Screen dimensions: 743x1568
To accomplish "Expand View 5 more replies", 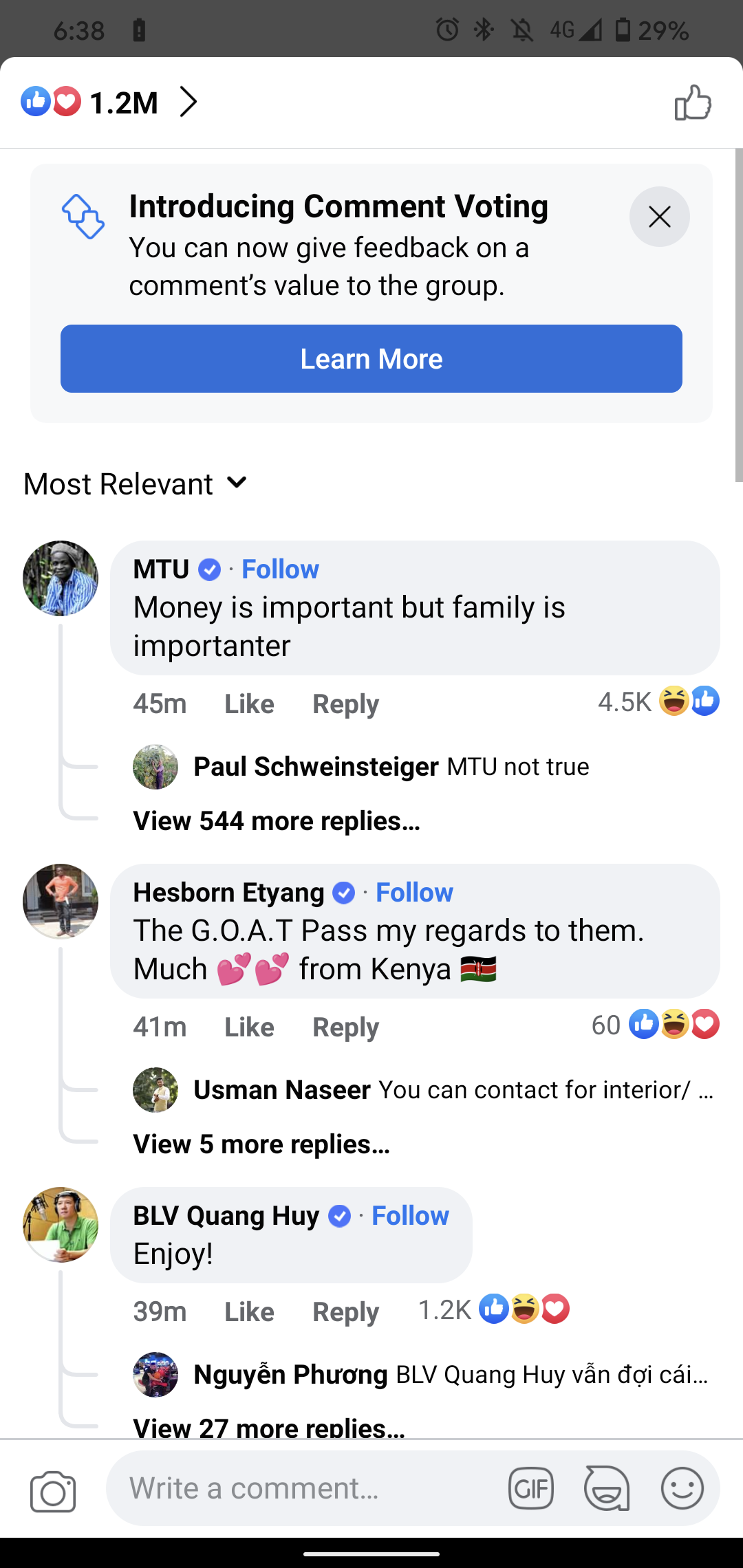I will (261, 1144).
